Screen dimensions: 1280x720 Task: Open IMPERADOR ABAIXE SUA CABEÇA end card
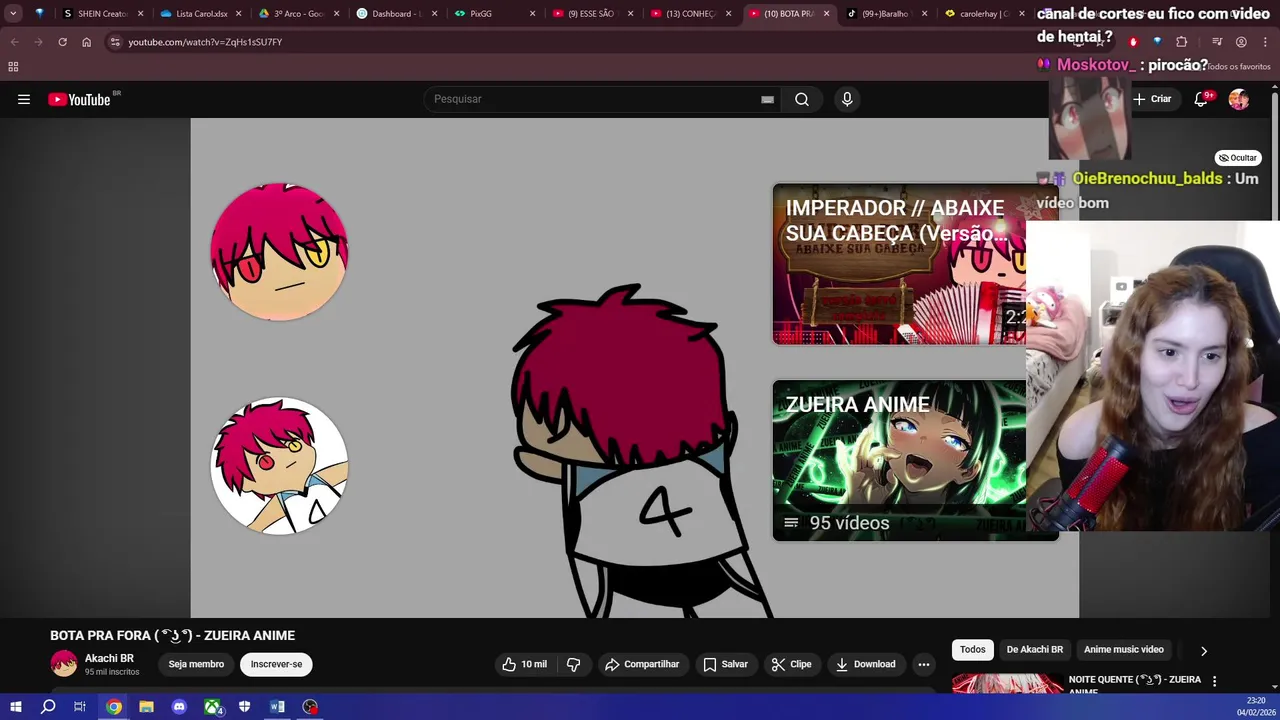click(x=900, y=264)
